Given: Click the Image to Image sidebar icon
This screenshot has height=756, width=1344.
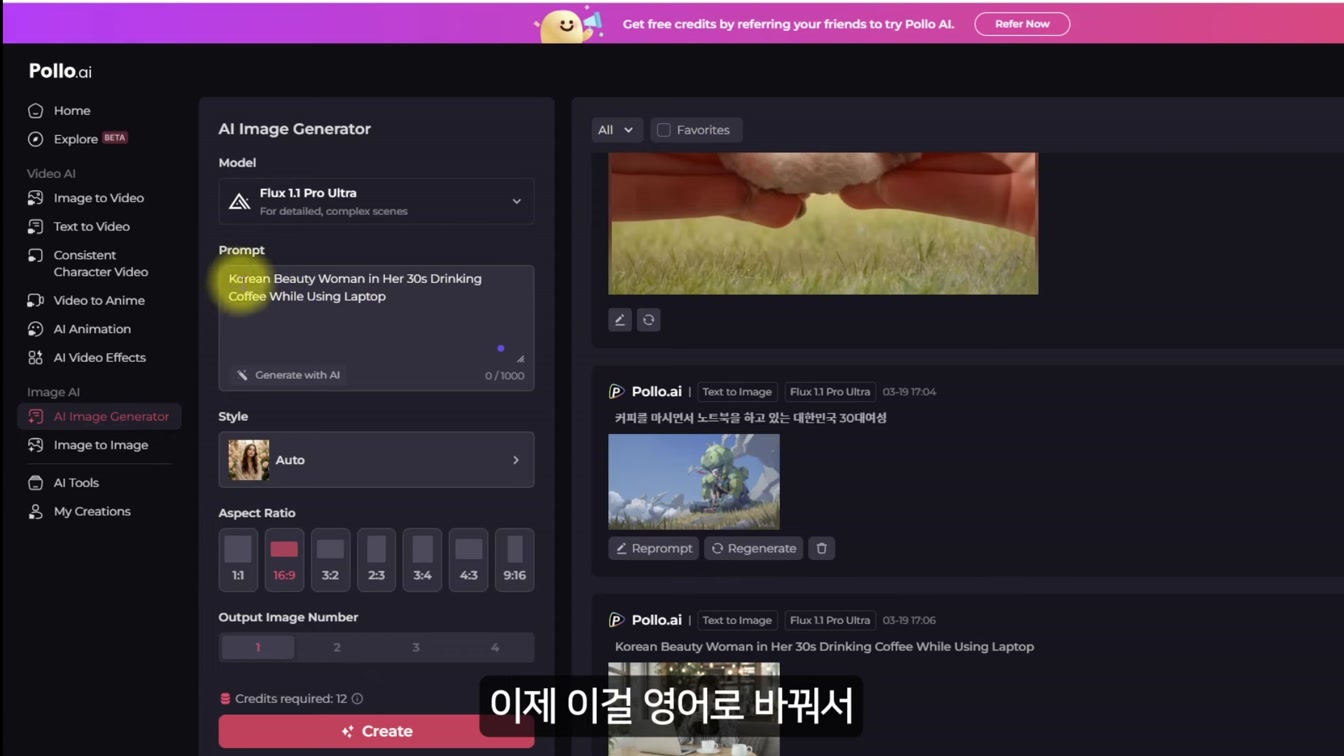Looking at the screenshot, I should tap(35, 445).
